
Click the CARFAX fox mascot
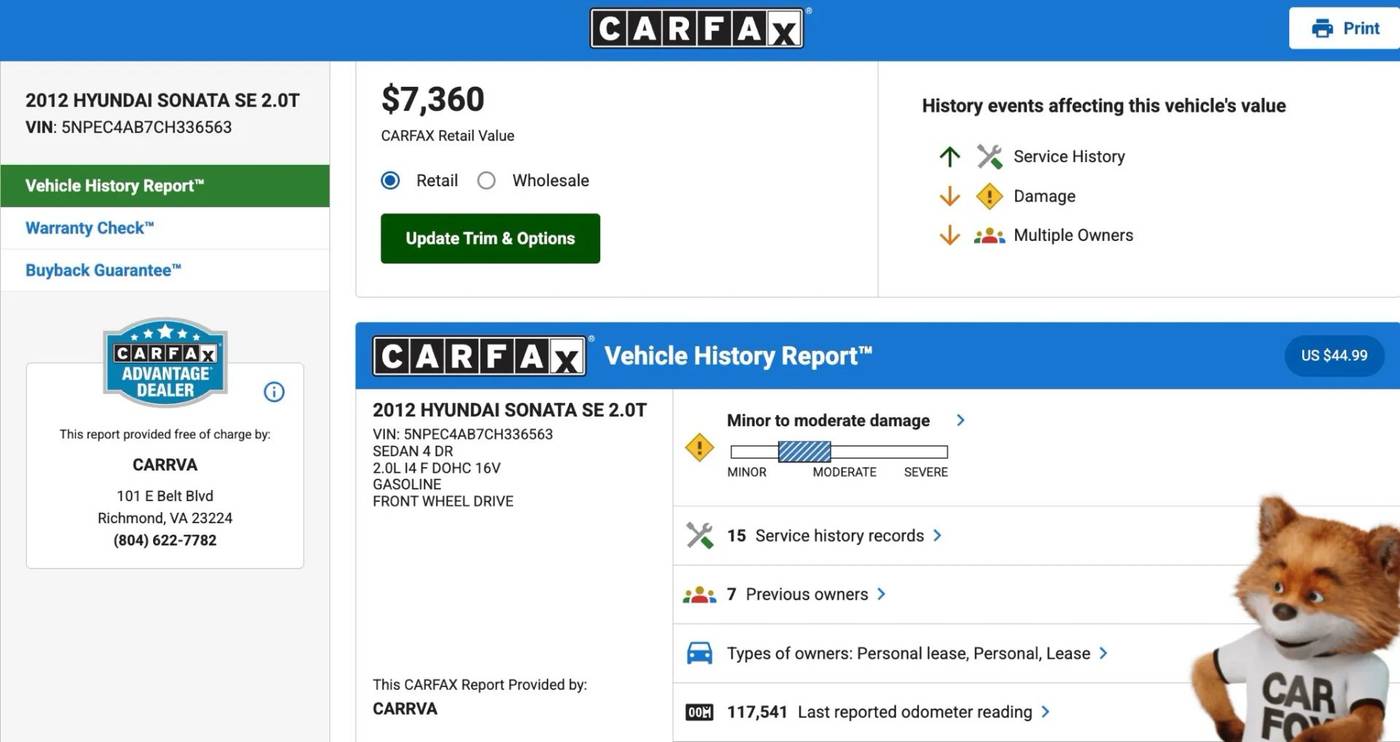coord(1297,619)
